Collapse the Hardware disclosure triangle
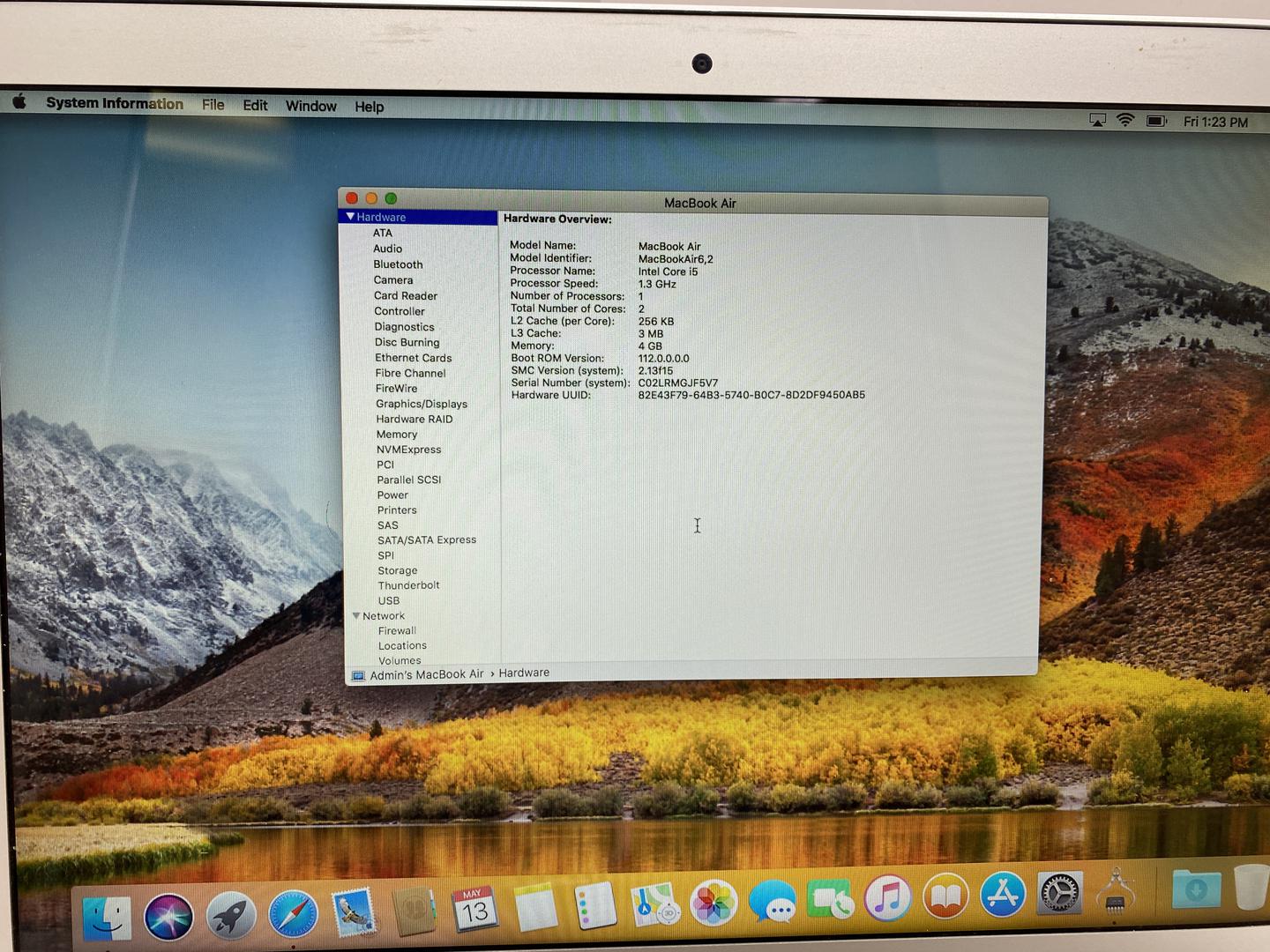Screen dimensions: 1270x952 point(350,216)
